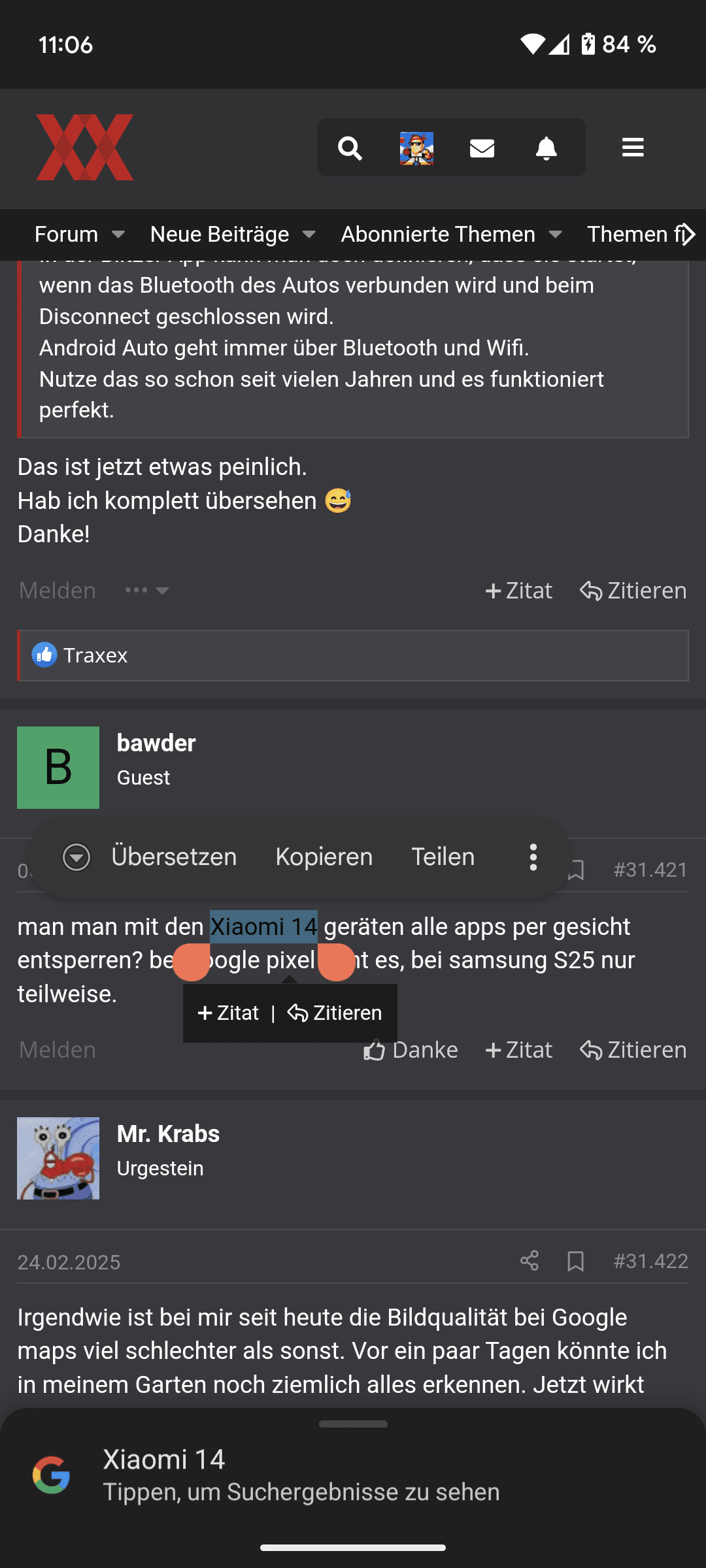
Task: Expand the Forum navigation dropdown
Action: click(x=118, y=235)
